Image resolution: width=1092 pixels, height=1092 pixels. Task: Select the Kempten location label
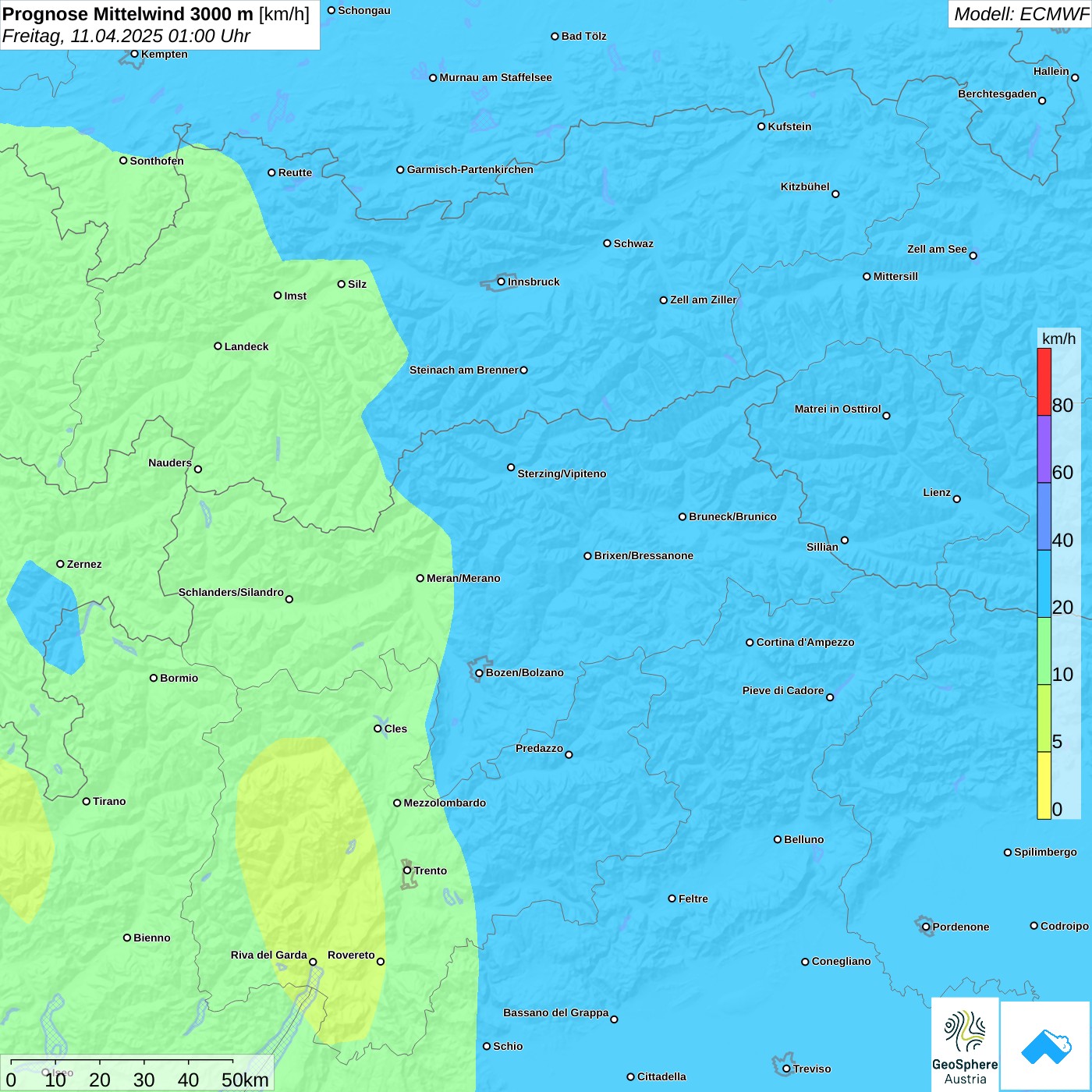click(164, 54)
